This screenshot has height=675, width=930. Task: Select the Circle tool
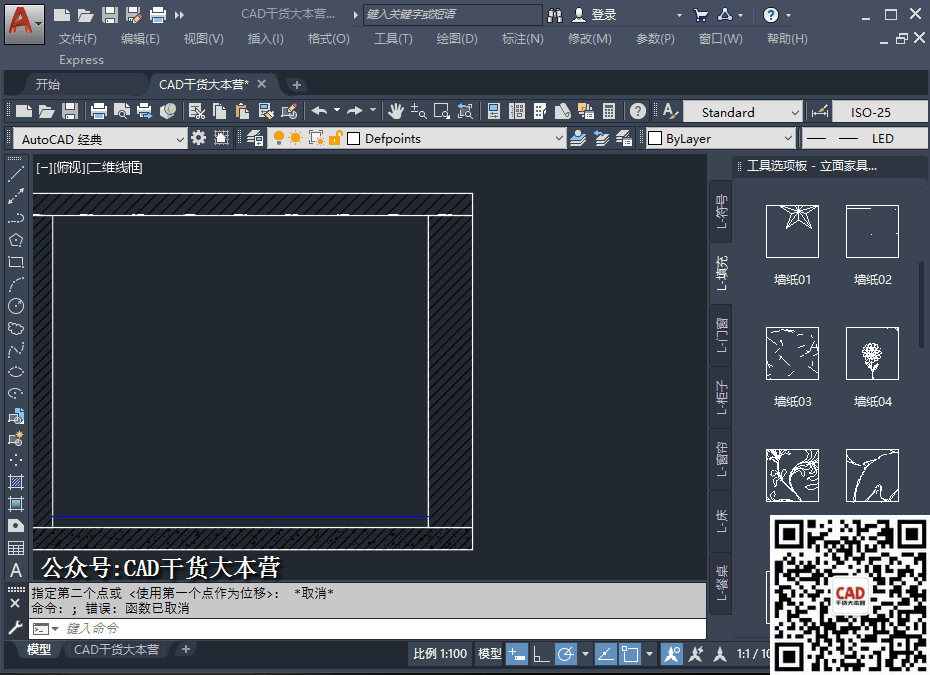(16, 306)
